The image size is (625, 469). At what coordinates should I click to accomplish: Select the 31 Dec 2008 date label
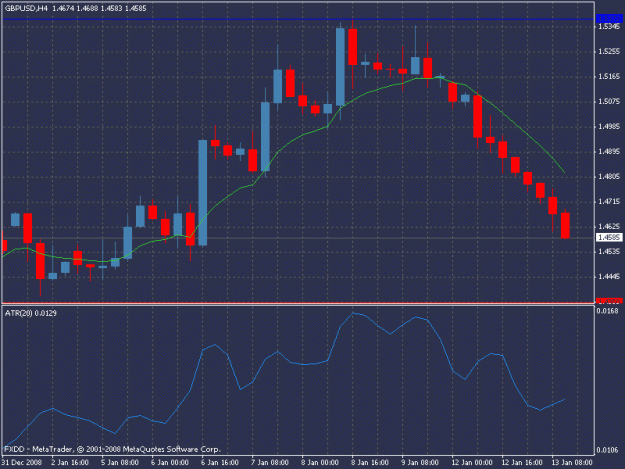pyautogui.click(x=22, y=463)
